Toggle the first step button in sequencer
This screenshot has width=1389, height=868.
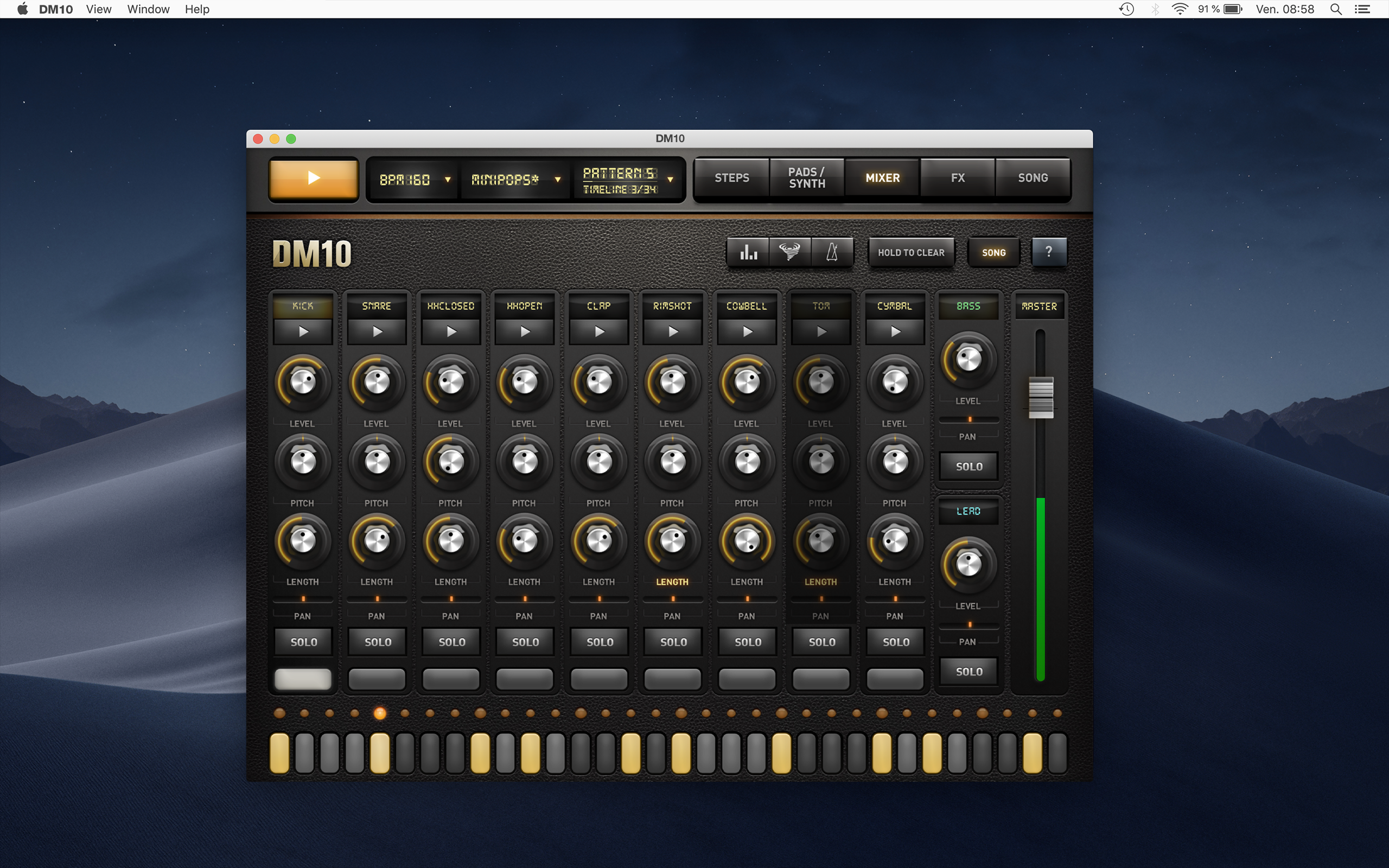(x=279, y=752)
